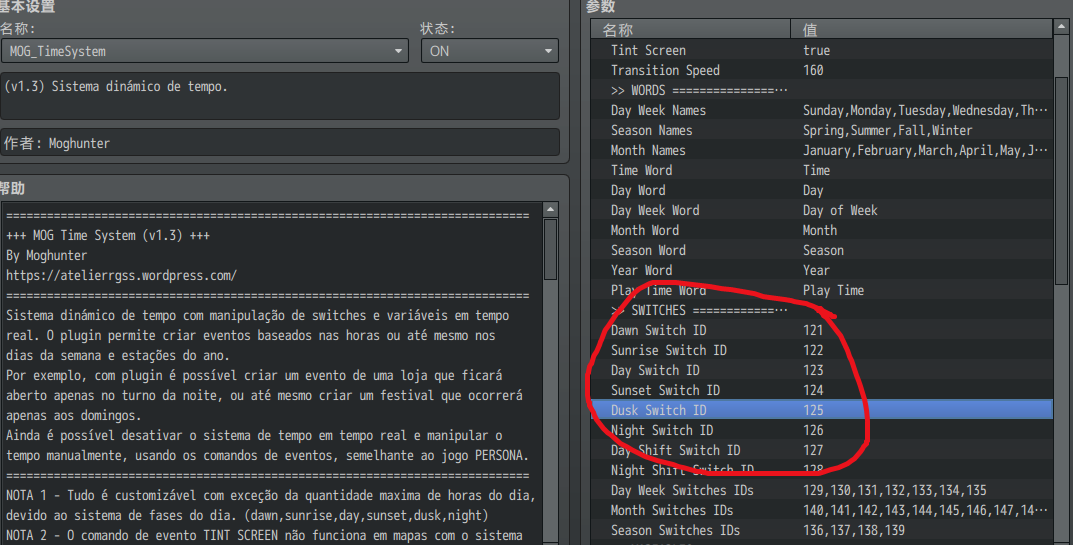Click the value 122 for Sunrise Switch
1073x545 pixels.
813,350
